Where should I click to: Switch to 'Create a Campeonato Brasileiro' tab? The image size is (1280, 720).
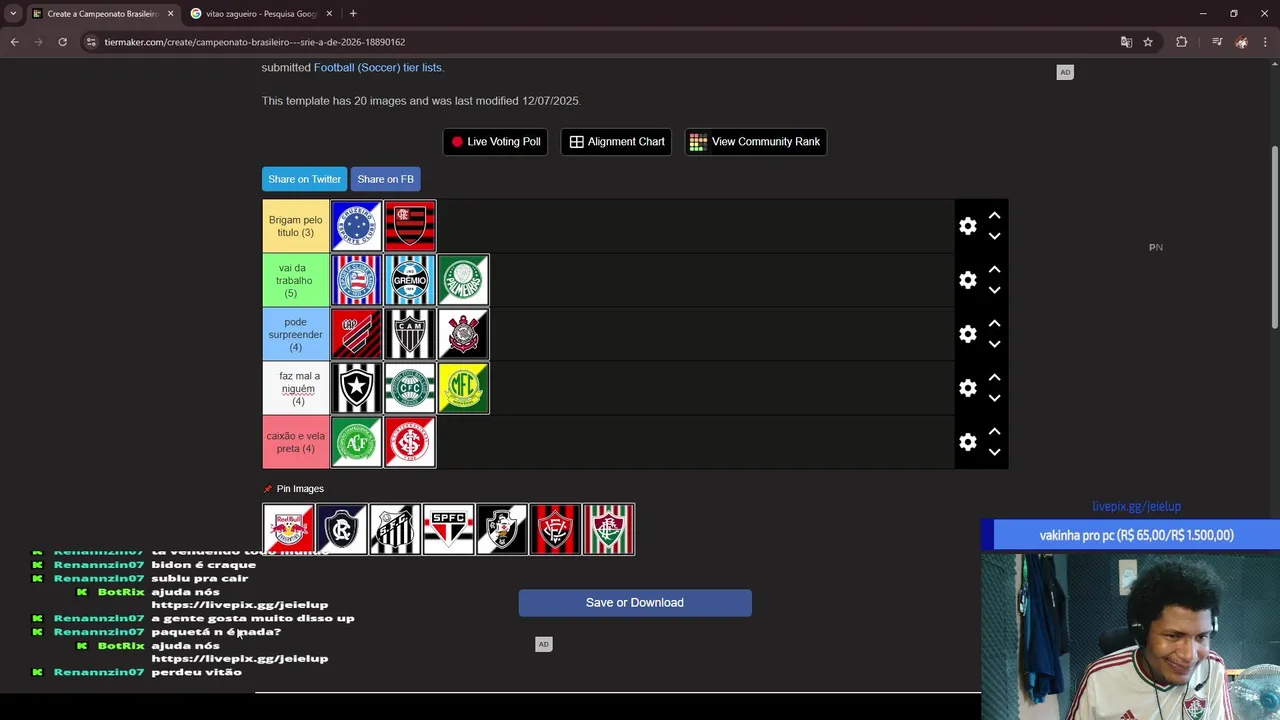103,14
